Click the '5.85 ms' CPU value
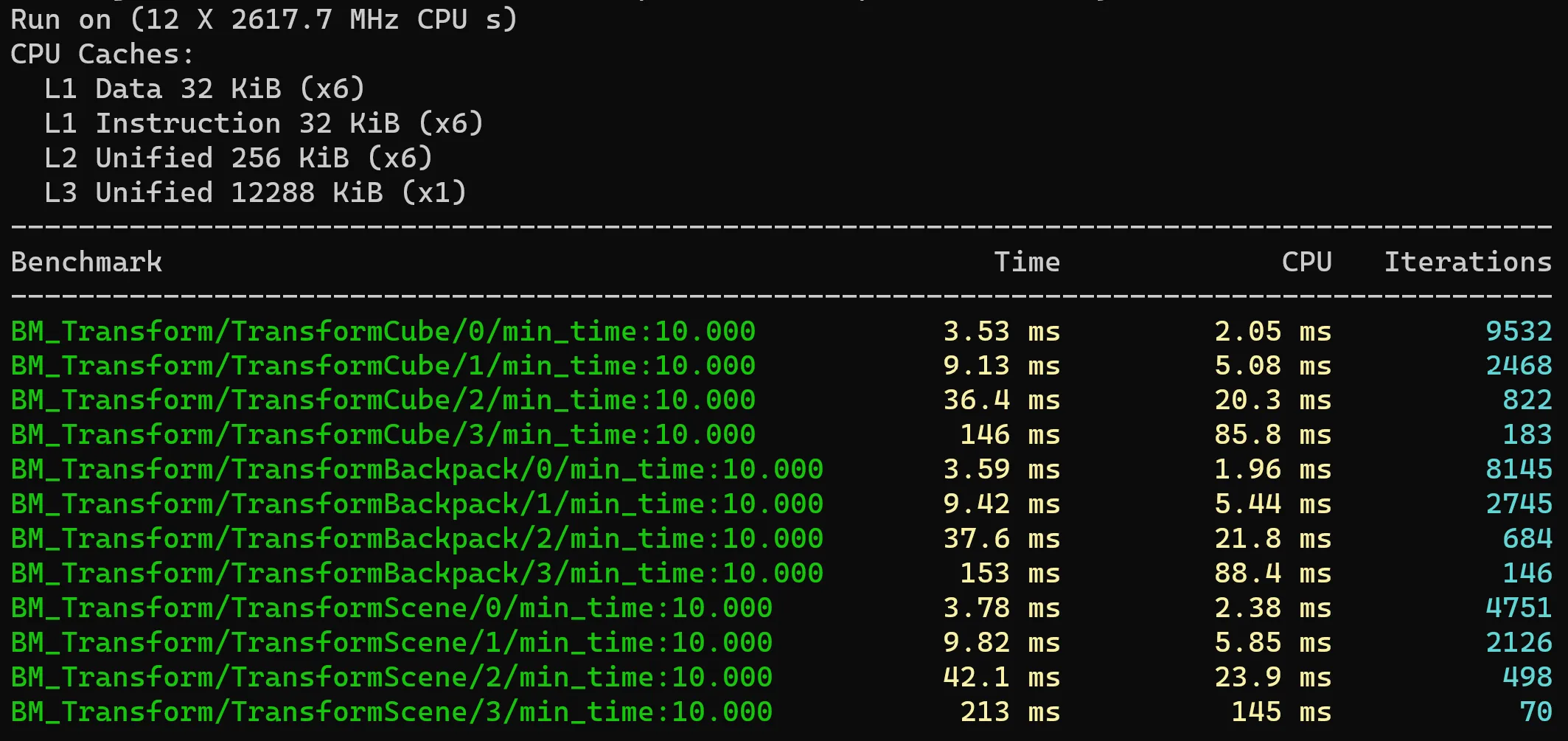Screen dimensions: 1568x741 [x=1273, y=643]
